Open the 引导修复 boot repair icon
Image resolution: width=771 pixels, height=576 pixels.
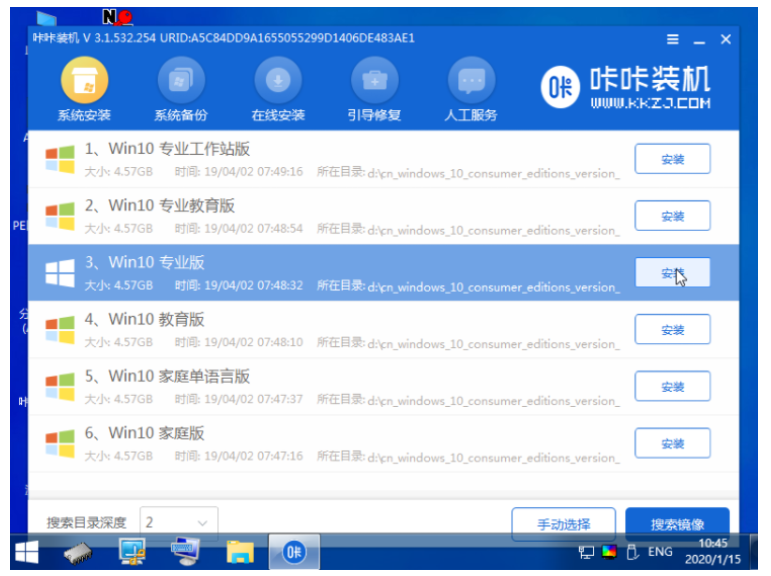point(375,80)
